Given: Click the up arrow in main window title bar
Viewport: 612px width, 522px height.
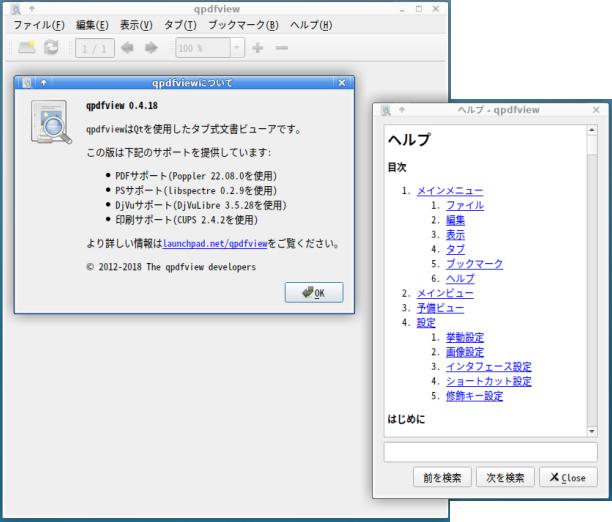Looking at the screenshot, I should point(32,9).
